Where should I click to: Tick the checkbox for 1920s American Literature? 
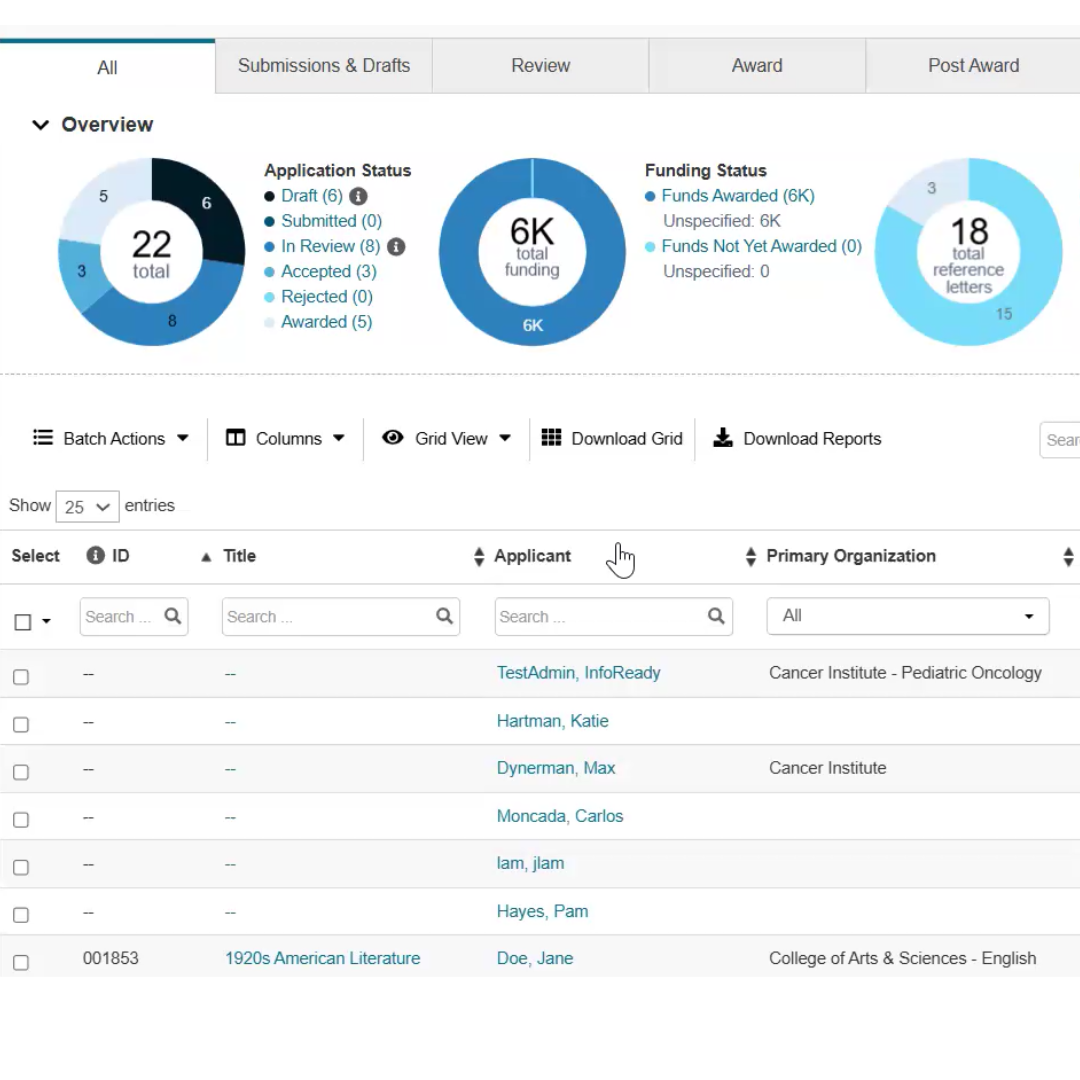(x=21, y=963)
